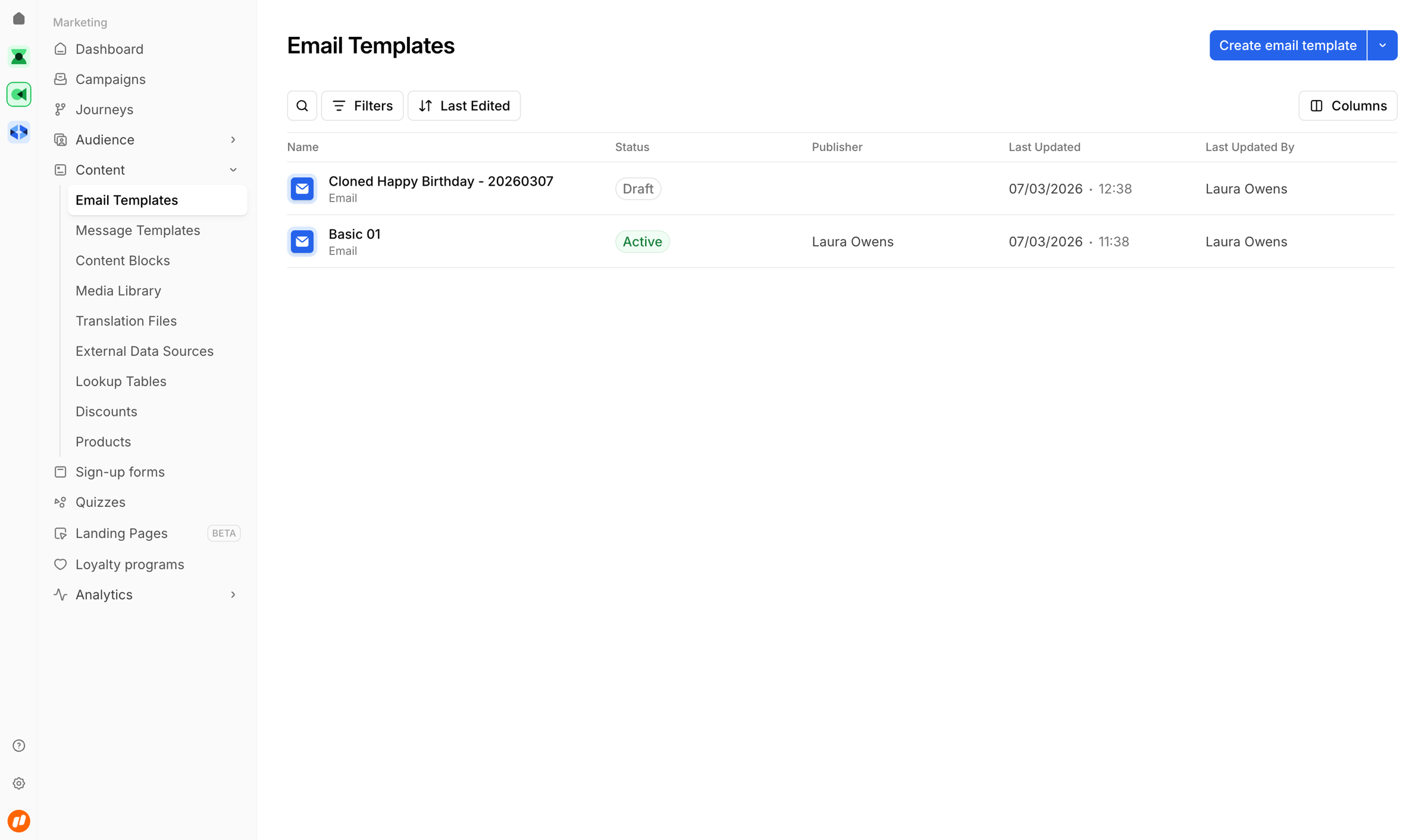Click the Last Updated By column header

[1249, 147]
